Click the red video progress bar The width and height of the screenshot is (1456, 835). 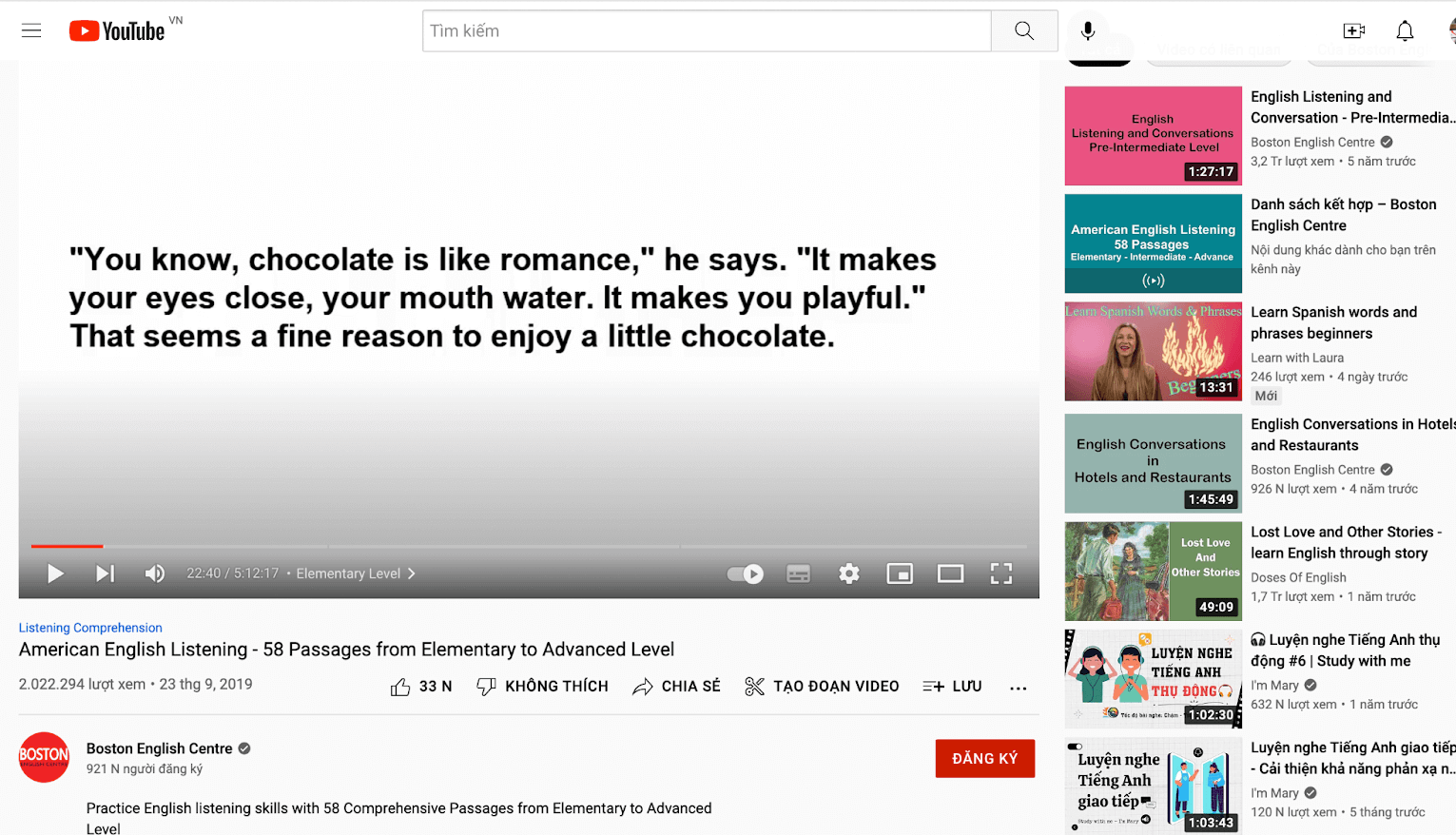point(67,546)
